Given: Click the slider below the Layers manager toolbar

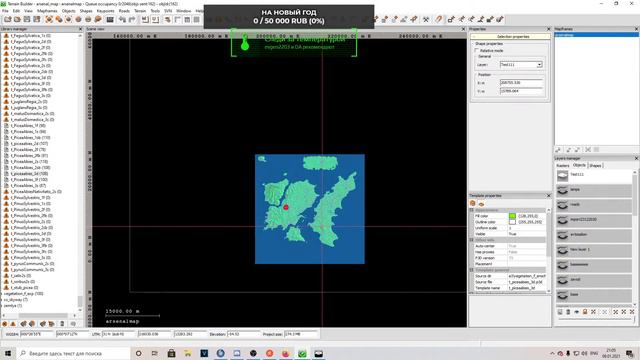Looking at the screenshot, I should 596,319.
